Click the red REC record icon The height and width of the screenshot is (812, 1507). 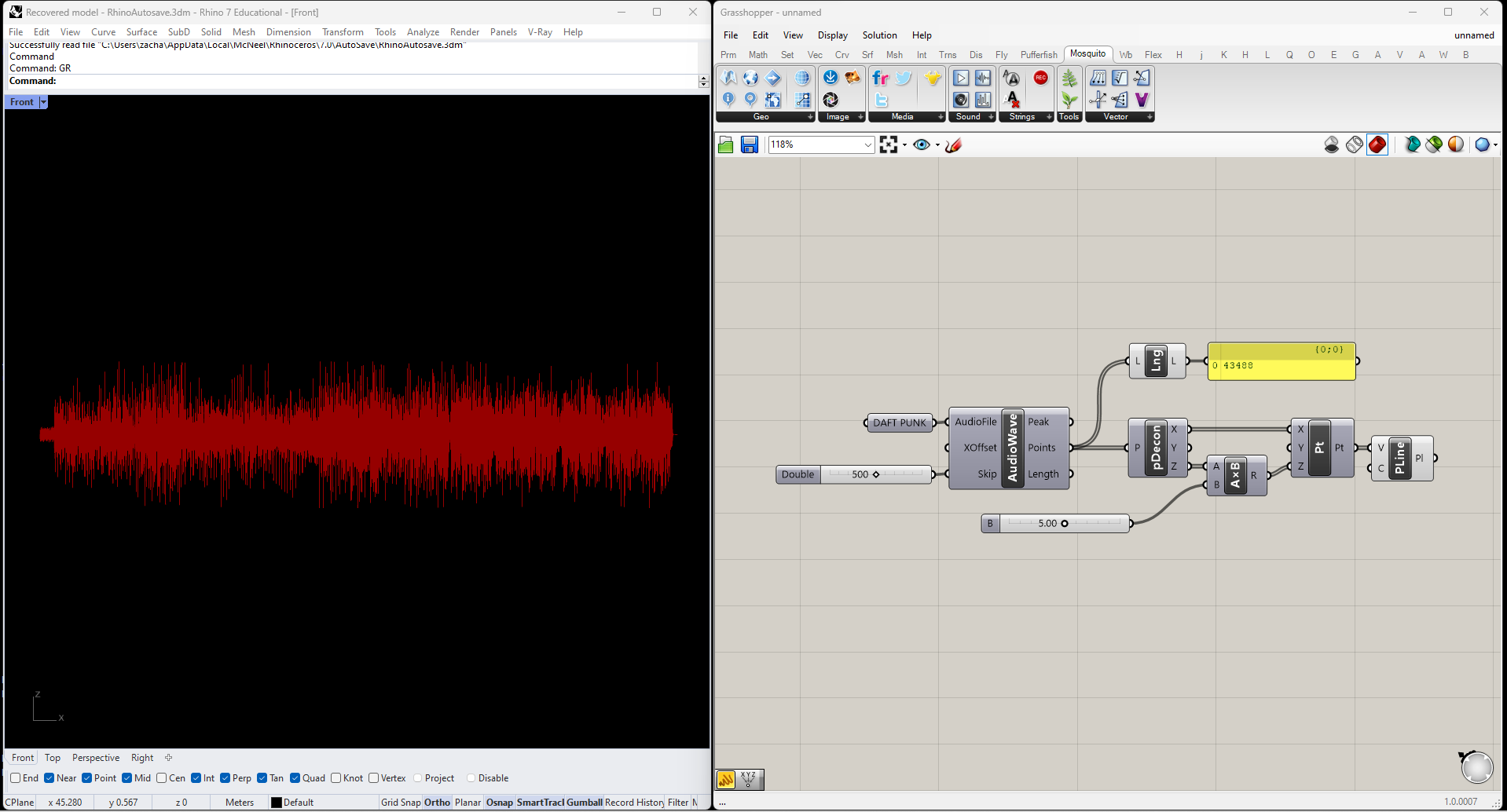click(x=1040, y=78)
